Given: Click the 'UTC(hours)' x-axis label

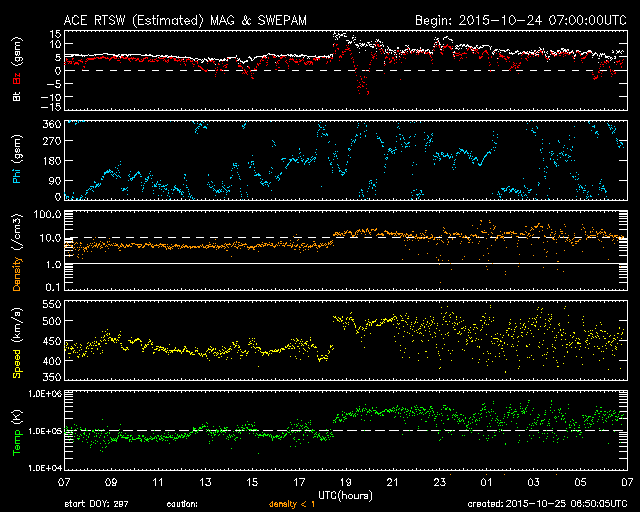Looking at the screenshot, I should 345,496.
